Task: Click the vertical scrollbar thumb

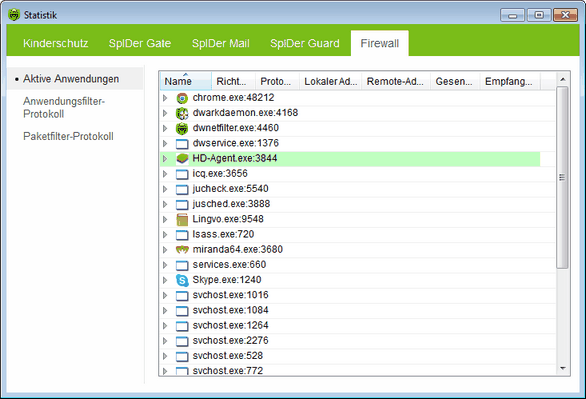Action: (562, 177)
